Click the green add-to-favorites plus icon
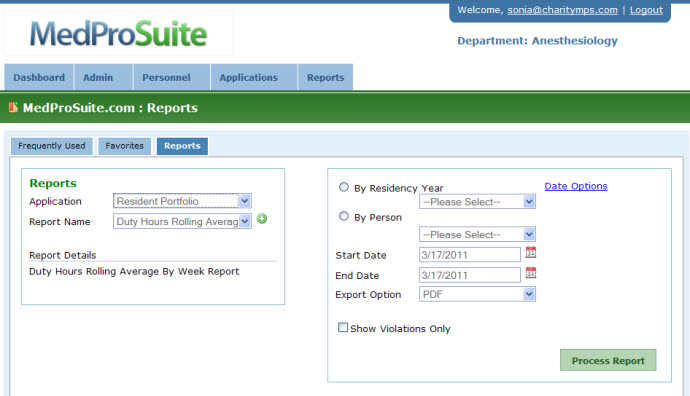Viewport: 690px width, 396px height. tap(262, 219)
